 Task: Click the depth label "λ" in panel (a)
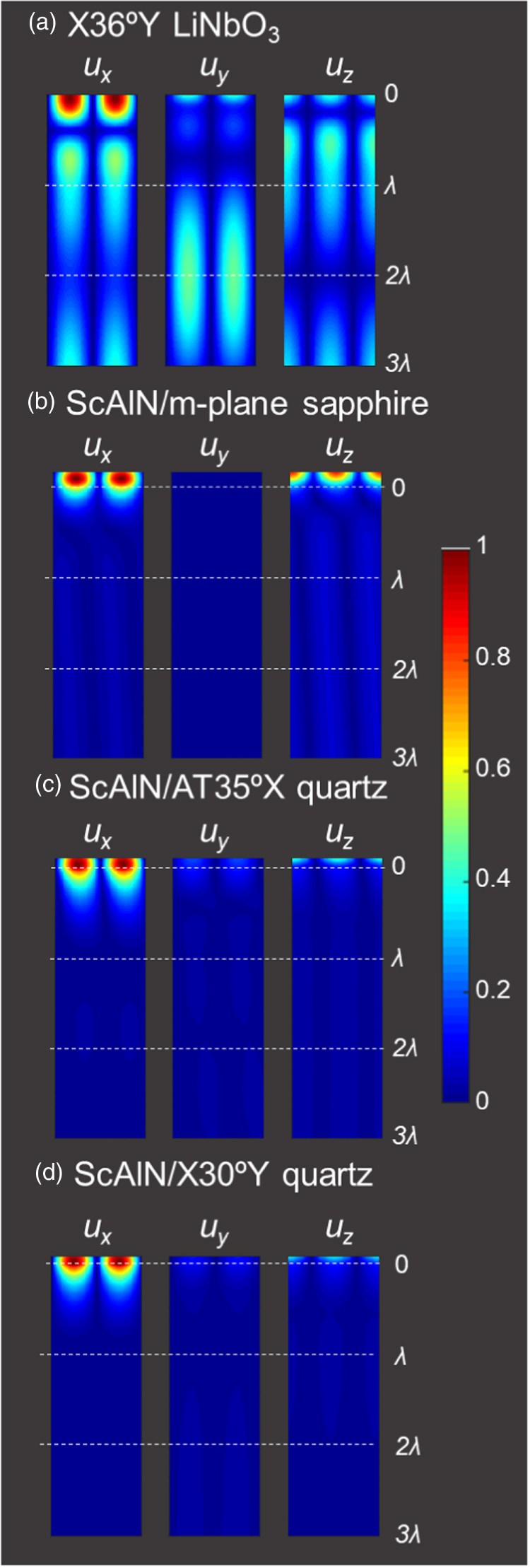[x=391, y=185]
